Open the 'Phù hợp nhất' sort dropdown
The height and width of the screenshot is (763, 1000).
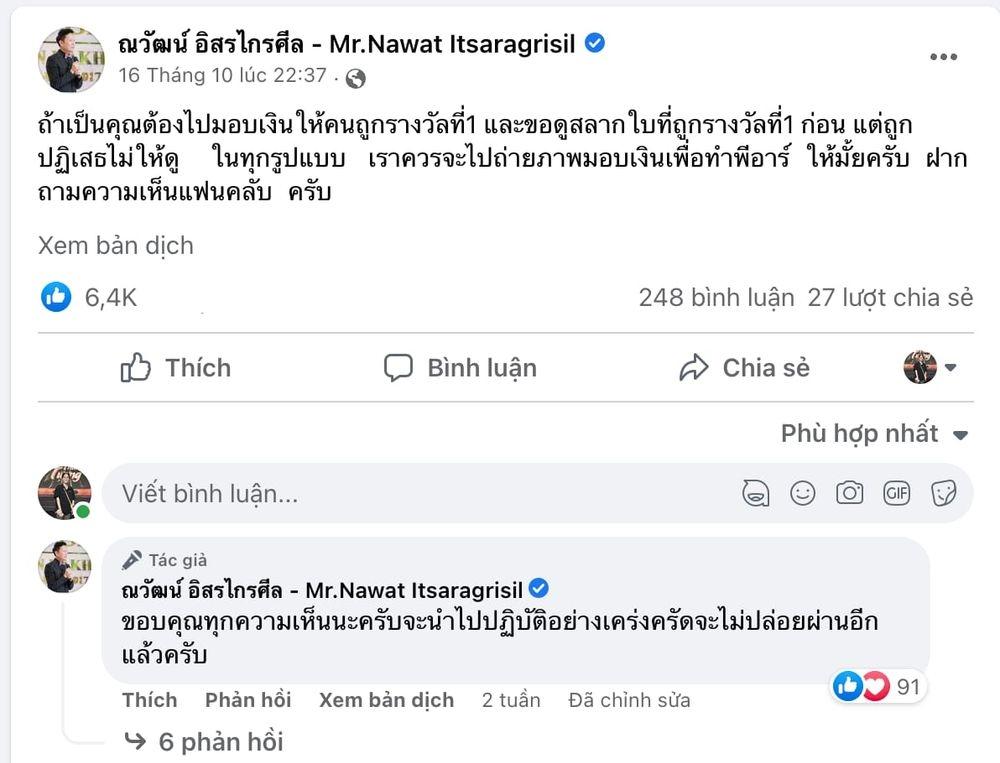point(872,434)
